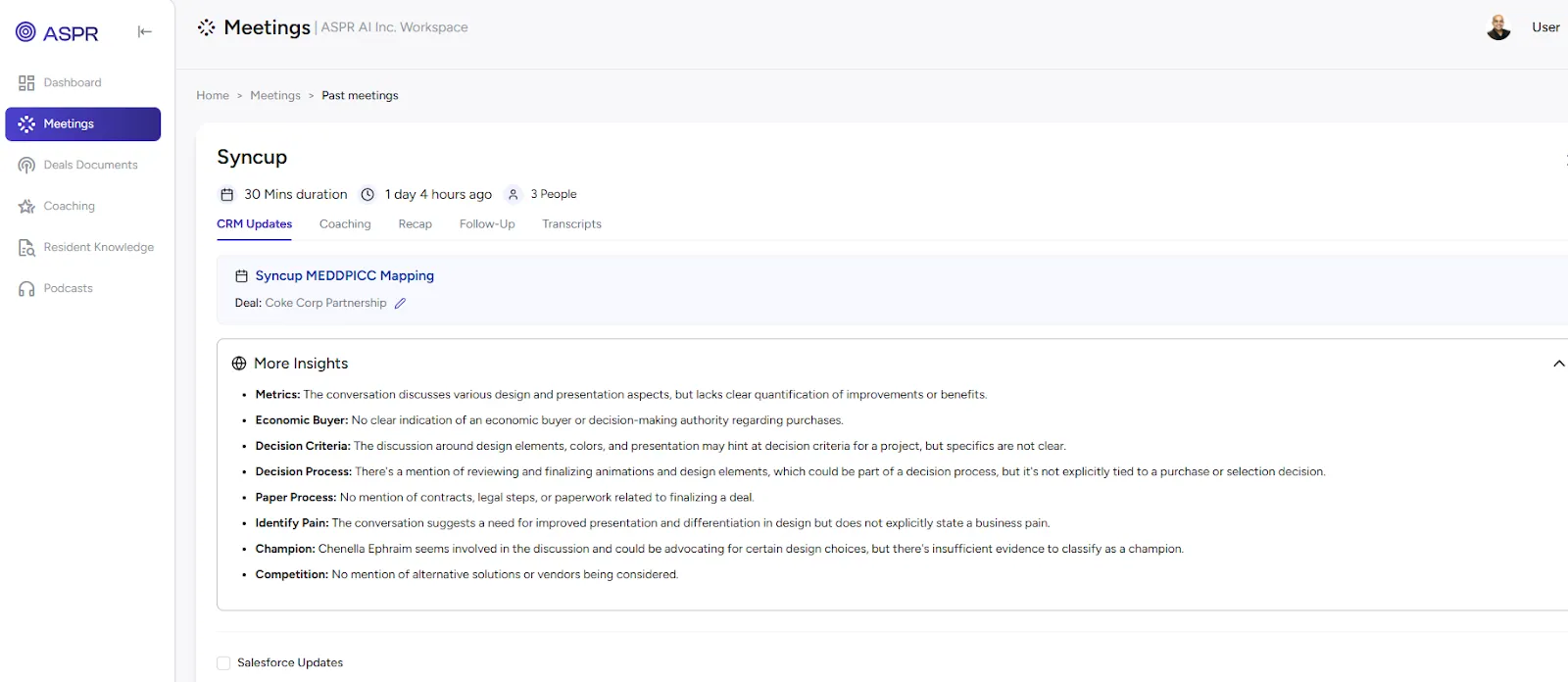The height and width of the screenshot is (682, 1568).
Task: Go to Coaching star icon in sidebar
Action: pyautogui.click(x=26, y=207)
